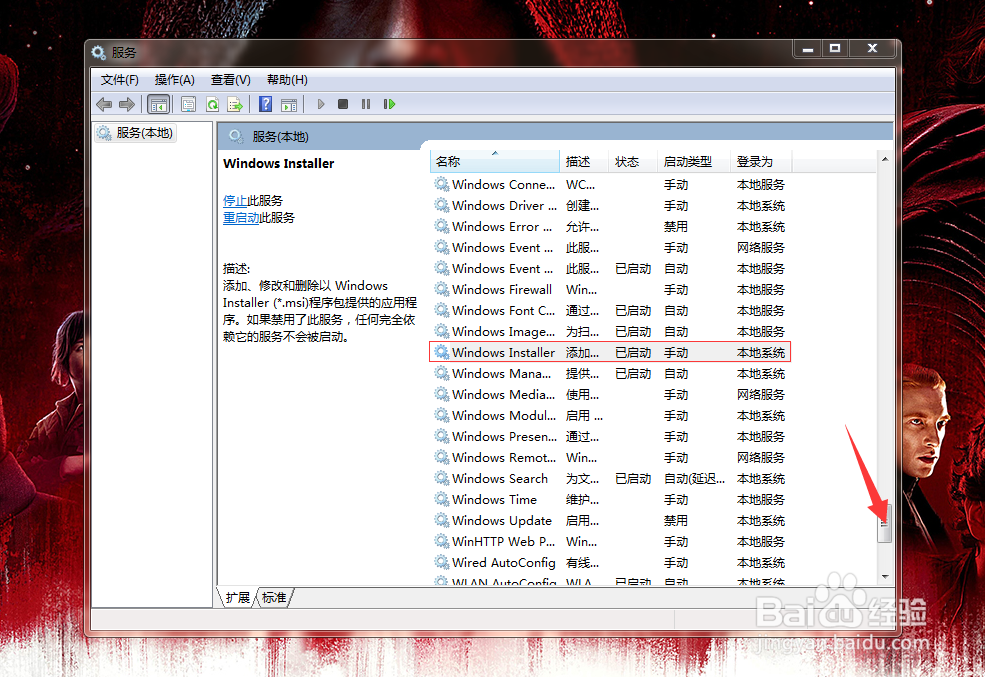
Task: Click the 服务 window title bar icon
Action: (x=99, y=52)
